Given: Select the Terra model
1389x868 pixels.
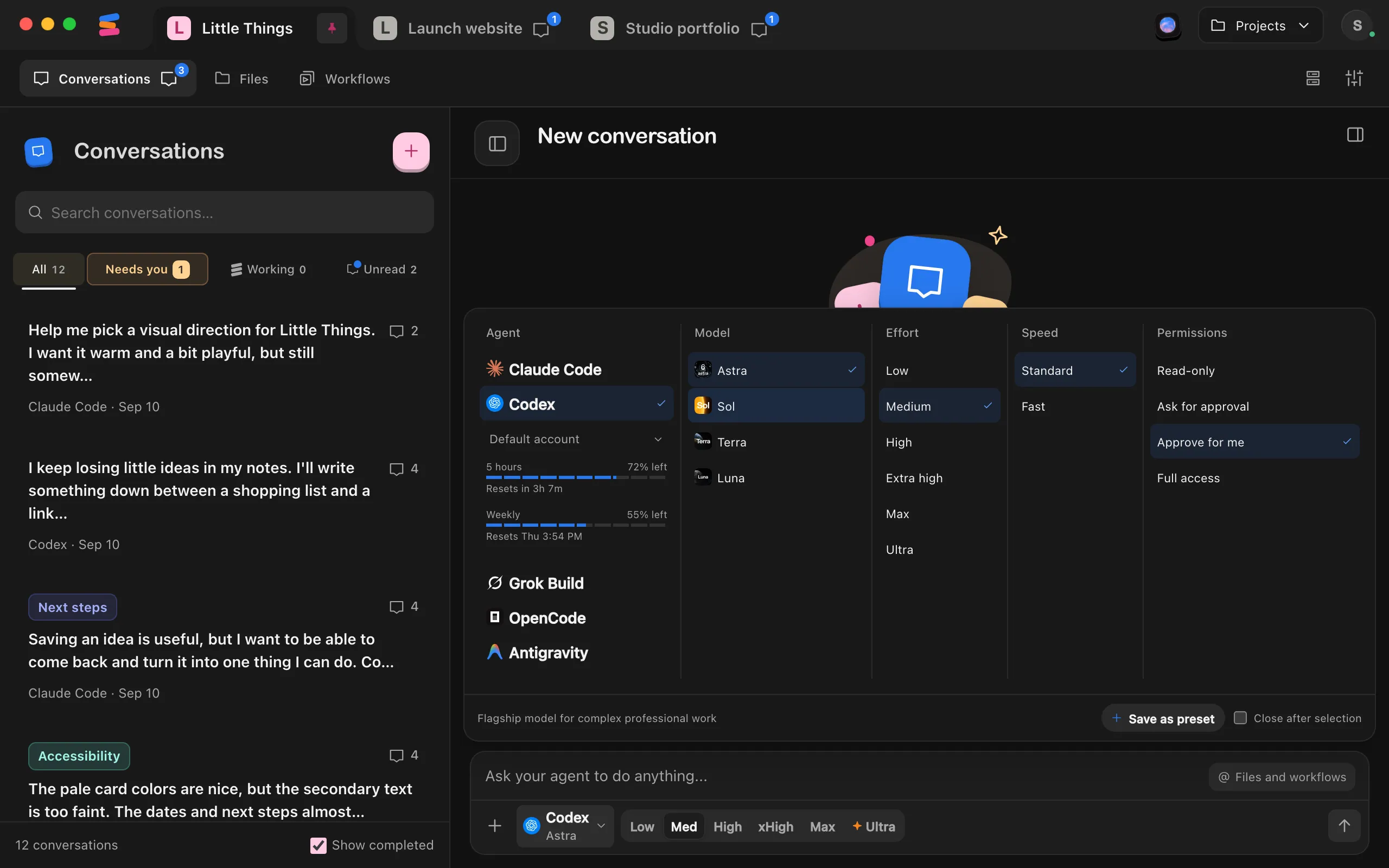Looking at the screenshot, I should (x=776, y=442).
